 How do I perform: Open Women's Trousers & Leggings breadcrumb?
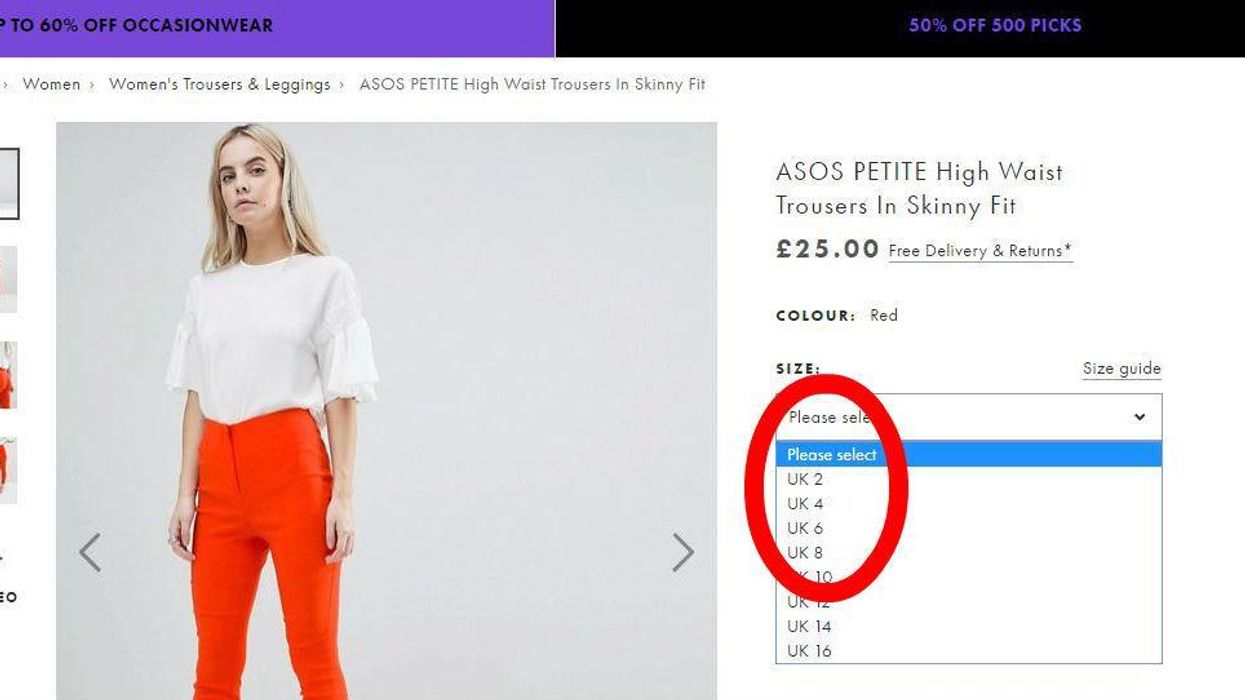coord(219,85)
